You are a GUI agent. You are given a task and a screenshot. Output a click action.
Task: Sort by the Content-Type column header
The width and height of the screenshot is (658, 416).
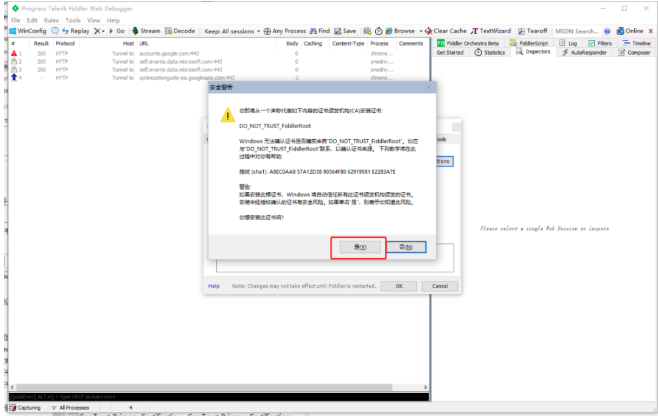(348, 43)
